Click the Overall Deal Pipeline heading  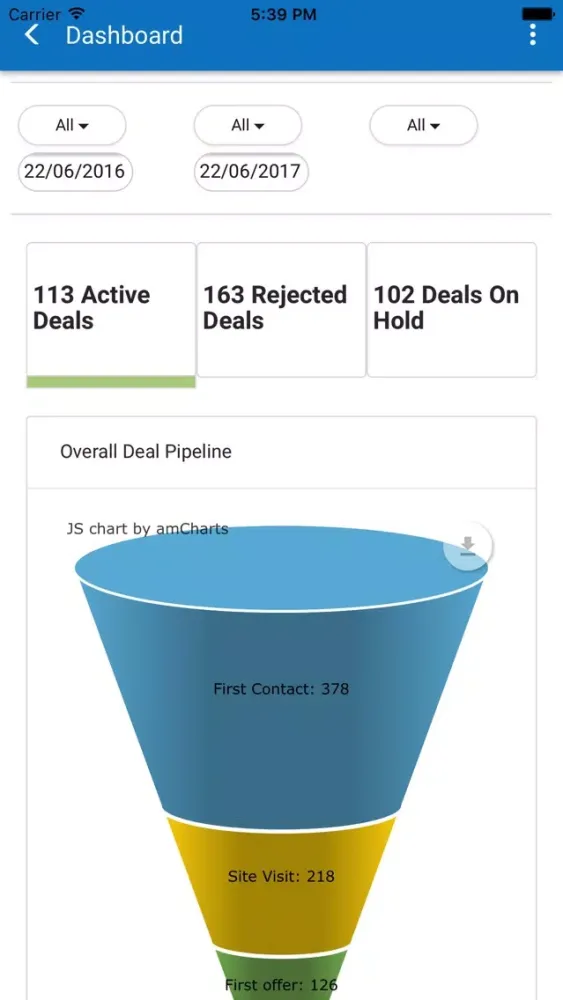pos(146,452)
